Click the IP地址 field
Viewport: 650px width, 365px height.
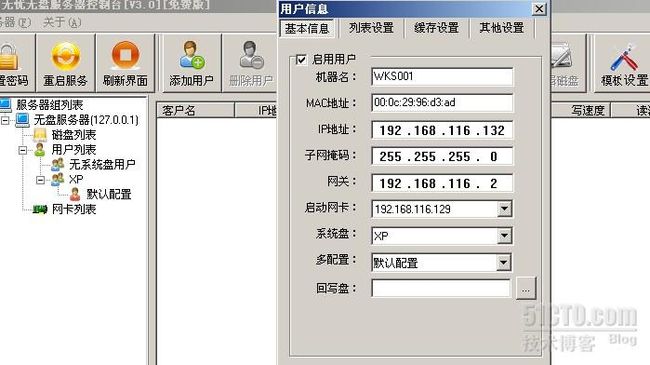coord(442,130)
